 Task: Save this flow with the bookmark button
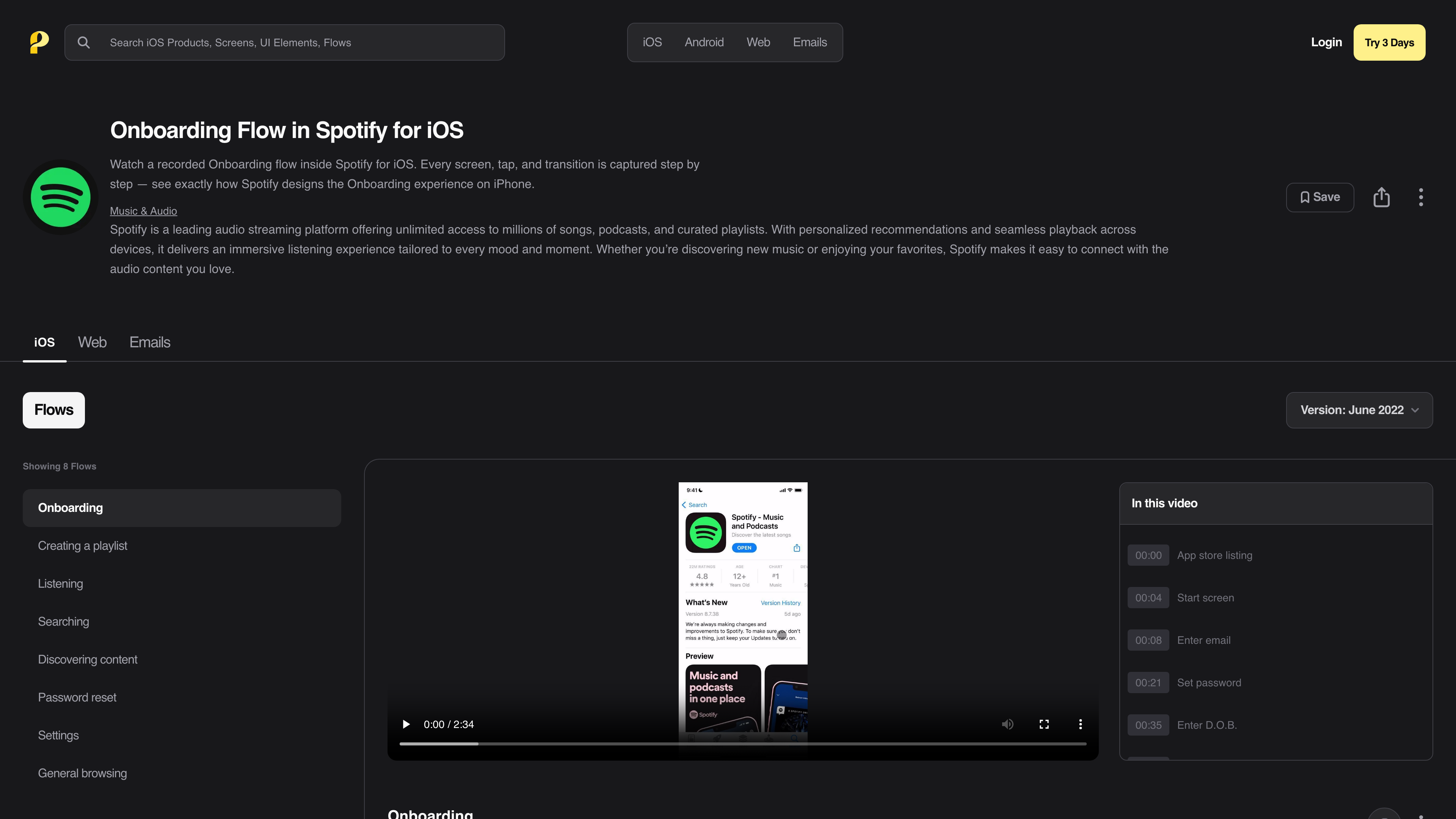(1320, 197)
